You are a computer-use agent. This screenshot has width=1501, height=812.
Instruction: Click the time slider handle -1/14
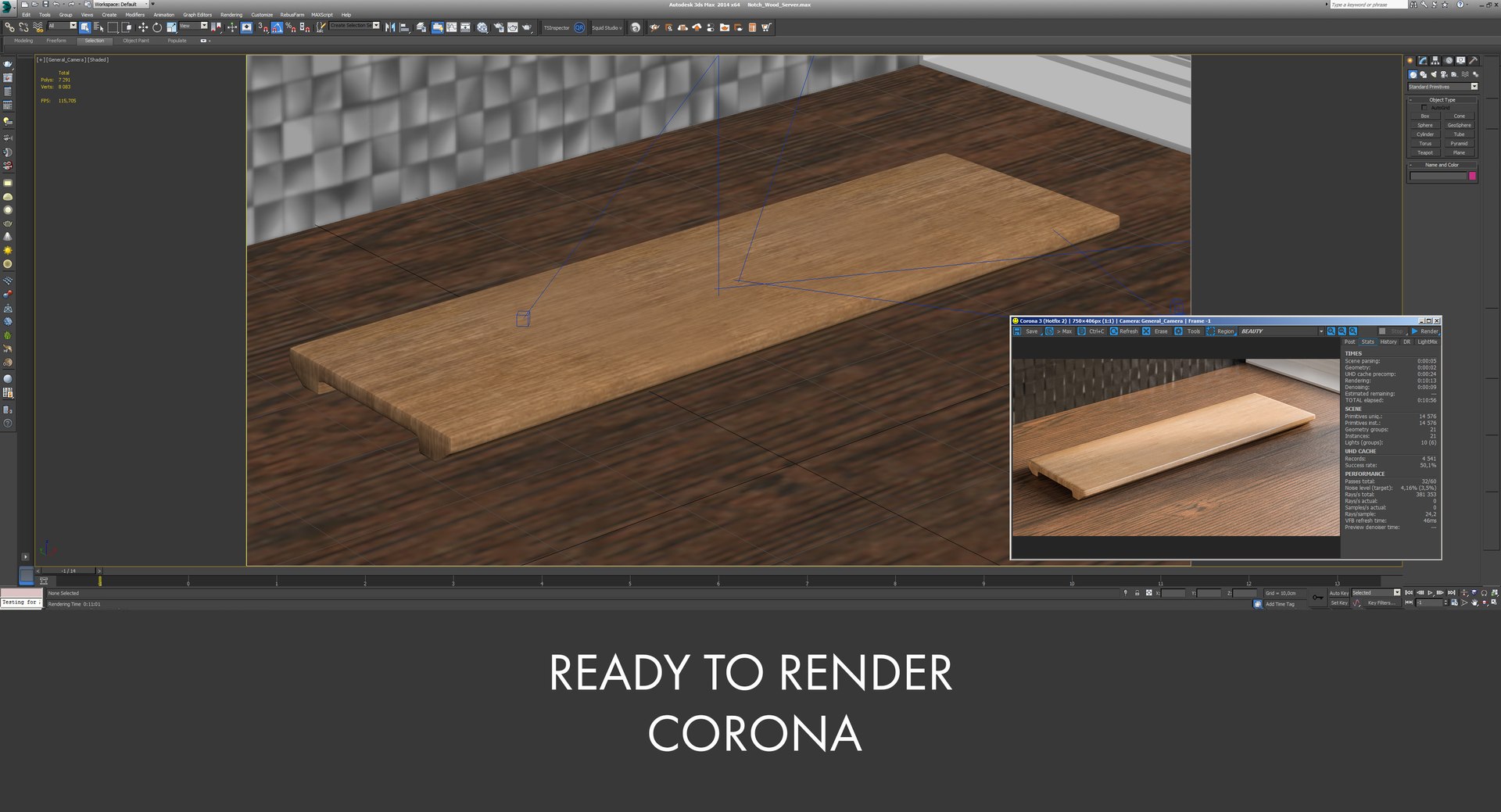pyautogui.click(x=69, y=571)
